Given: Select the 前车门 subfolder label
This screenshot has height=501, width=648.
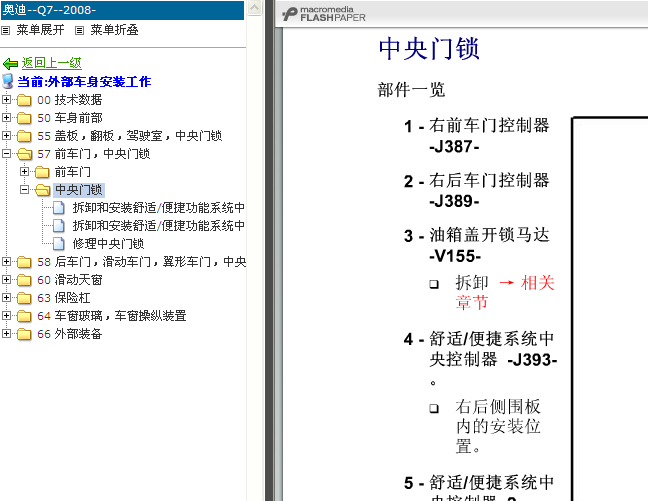Looking at the screenshot, I should [x=72, y=172].
